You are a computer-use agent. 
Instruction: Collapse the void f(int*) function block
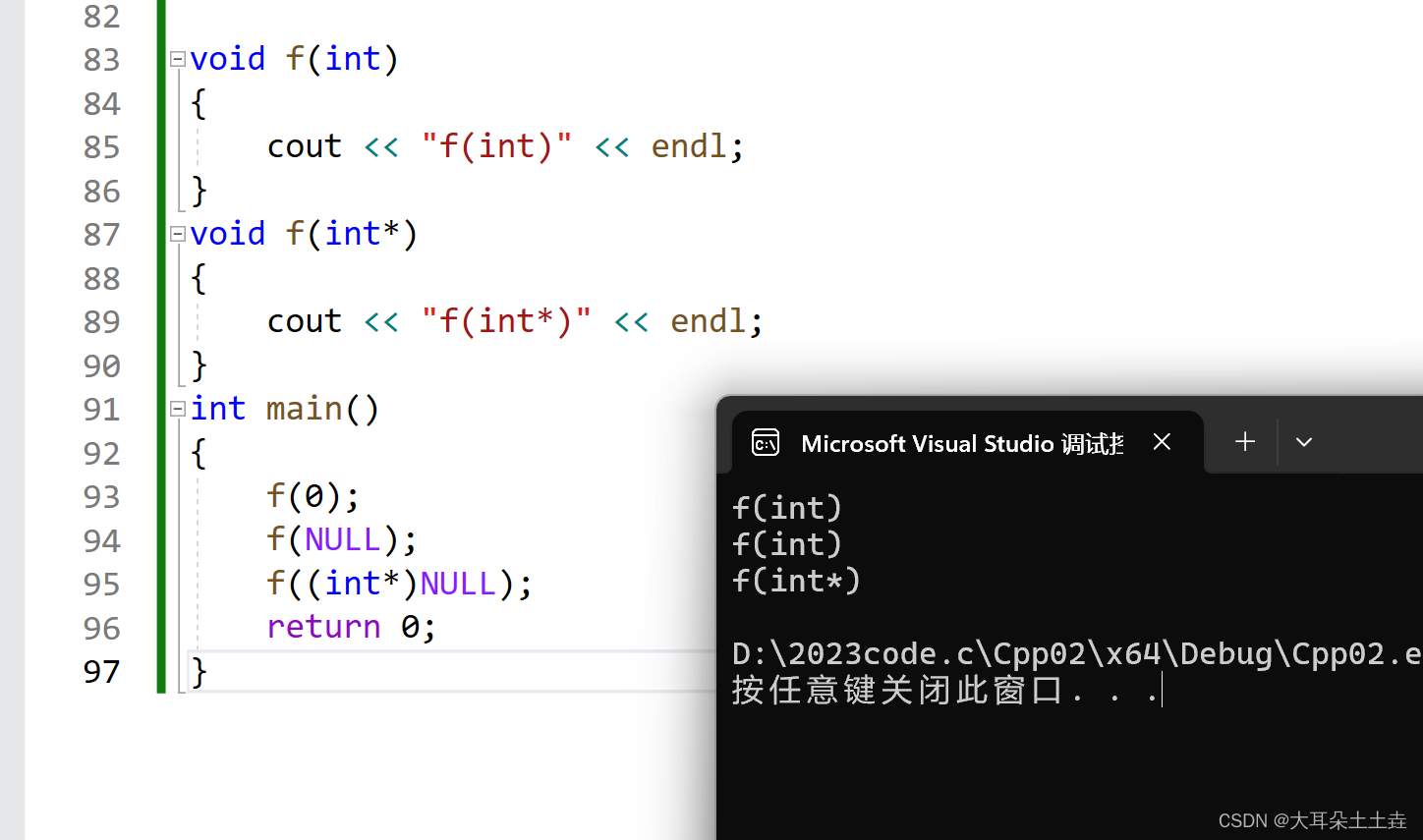178,234
